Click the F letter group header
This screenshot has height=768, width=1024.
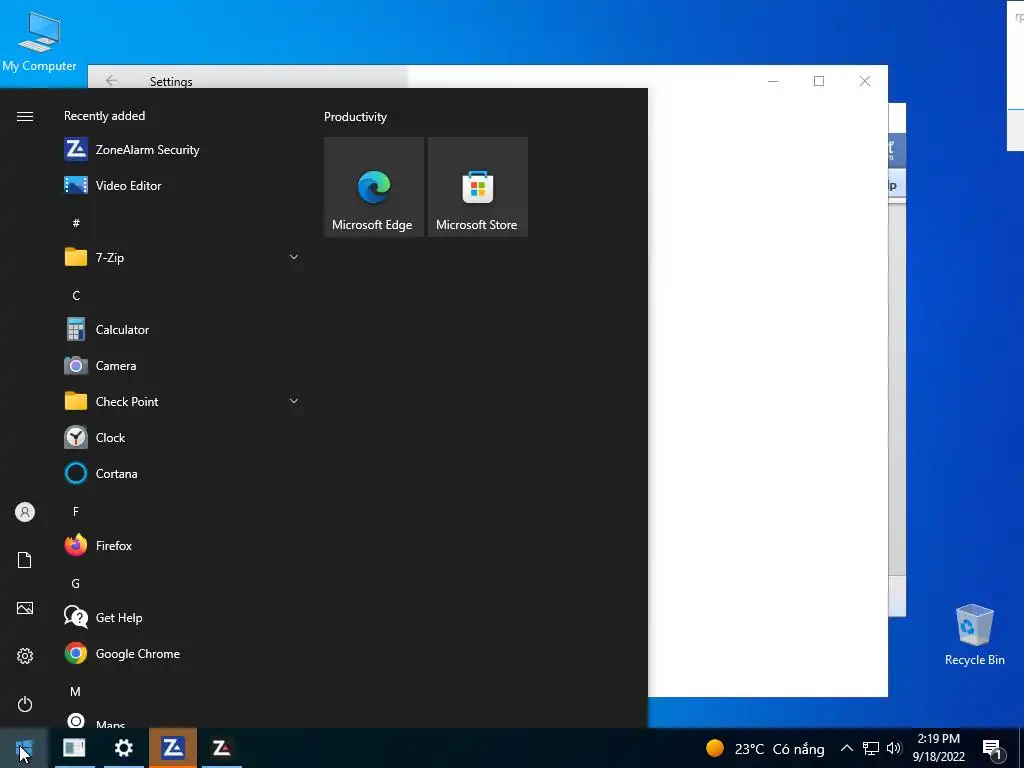click(76, 511)
